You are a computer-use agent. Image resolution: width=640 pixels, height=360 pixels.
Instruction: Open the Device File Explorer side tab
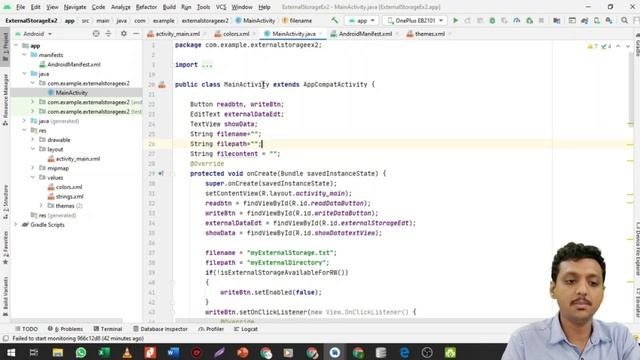point(637,249)
